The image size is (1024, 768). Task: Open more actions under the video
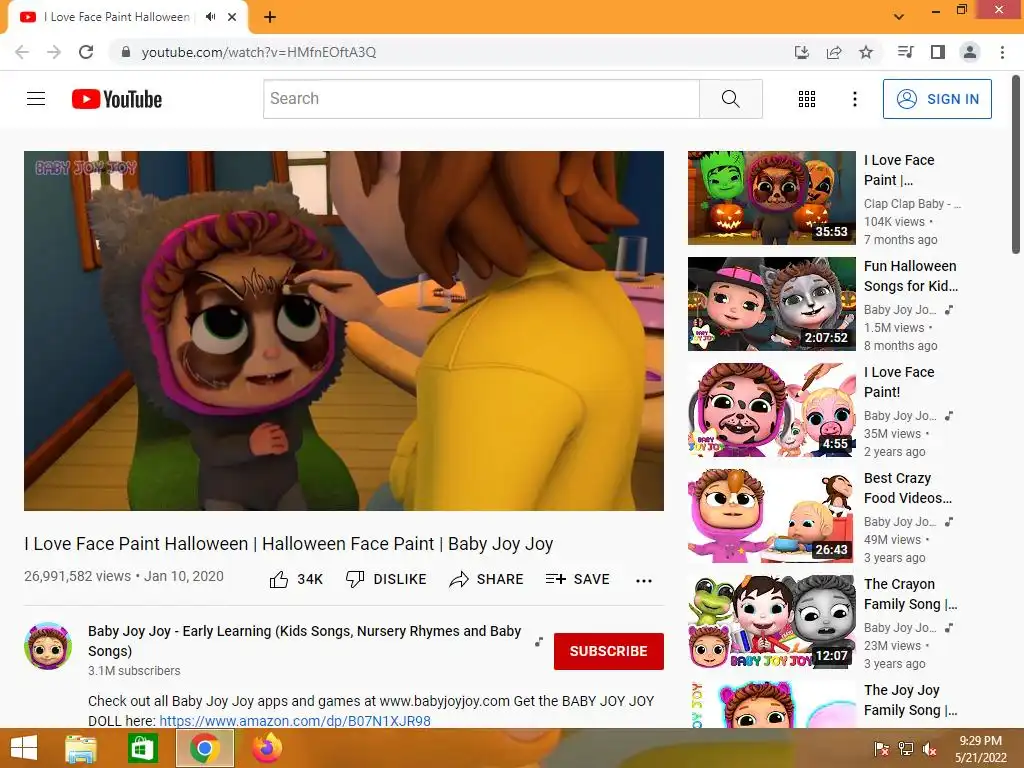tap(644, 581)
